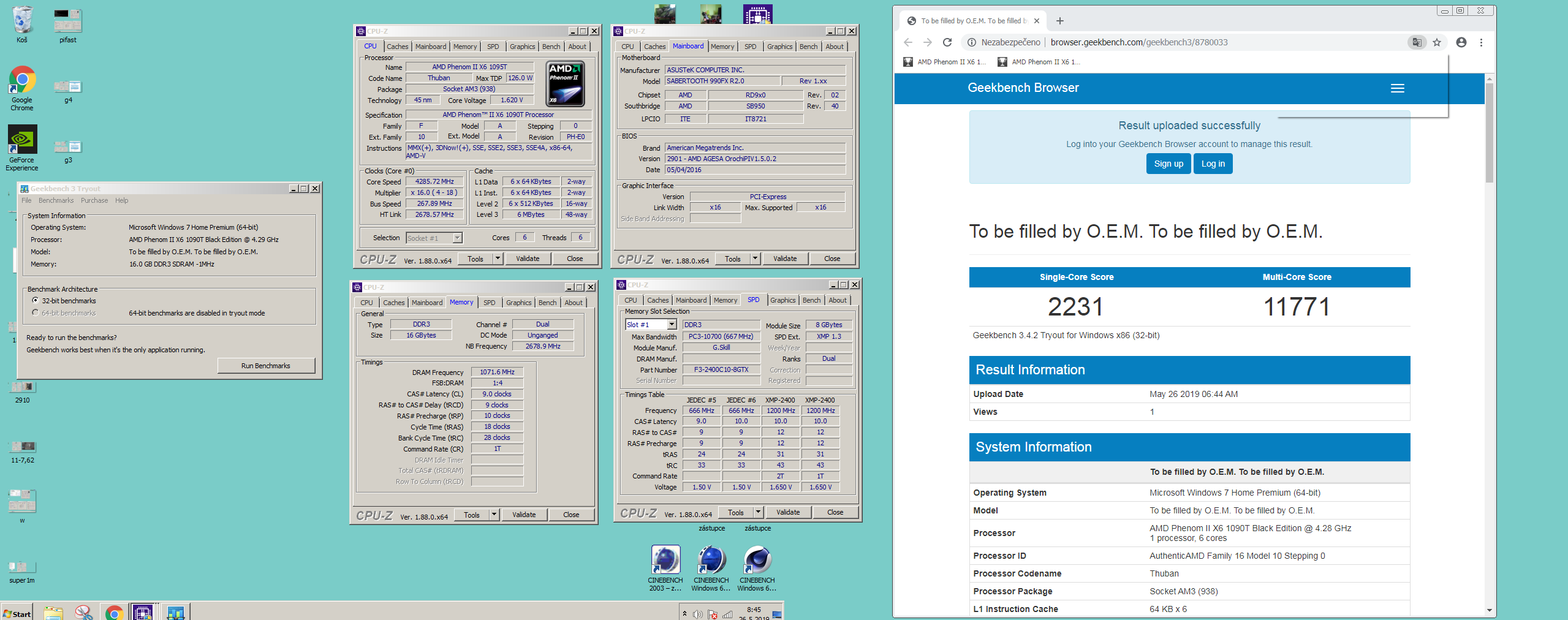Expand Tools dropdown arrow in CPU-Z SPD window
This screenshot has width=1568, height=620.
click(759, 512)
